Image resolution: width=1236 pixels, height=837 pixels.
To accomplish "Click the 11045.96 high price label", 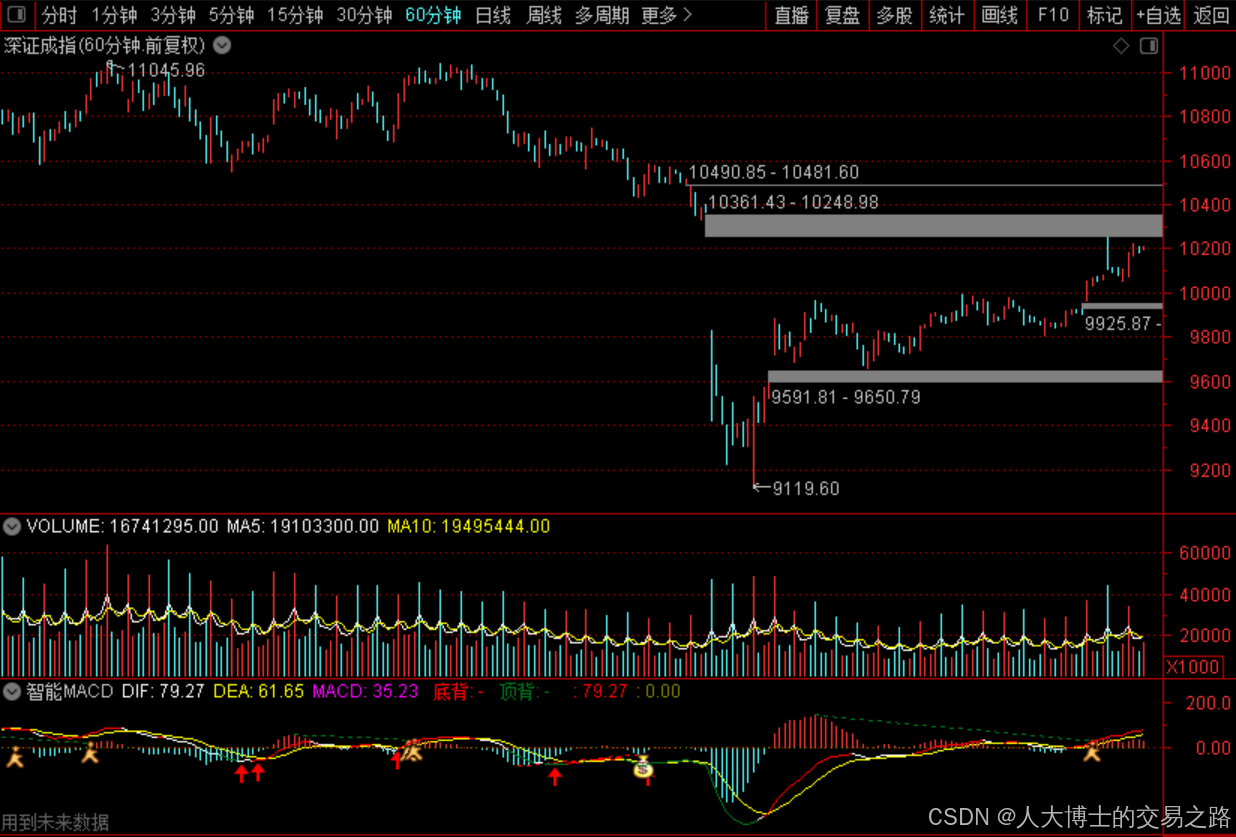I will tap(166, 70).
